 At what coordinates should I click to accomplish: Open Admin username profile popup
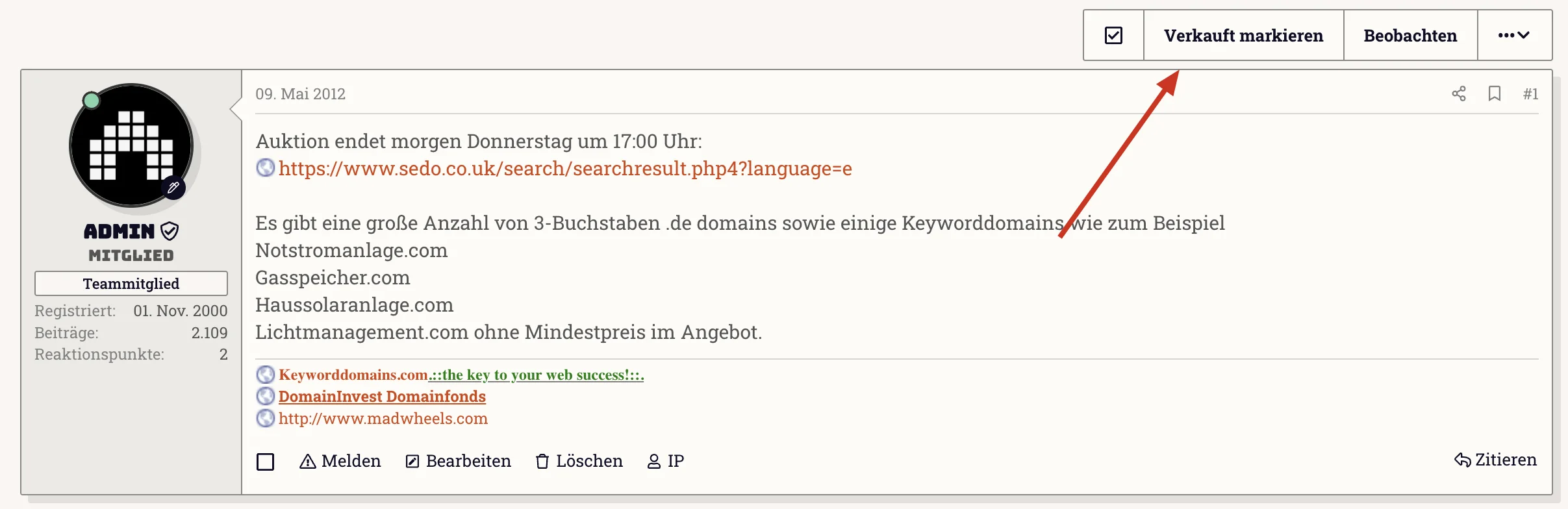[120, 231]
